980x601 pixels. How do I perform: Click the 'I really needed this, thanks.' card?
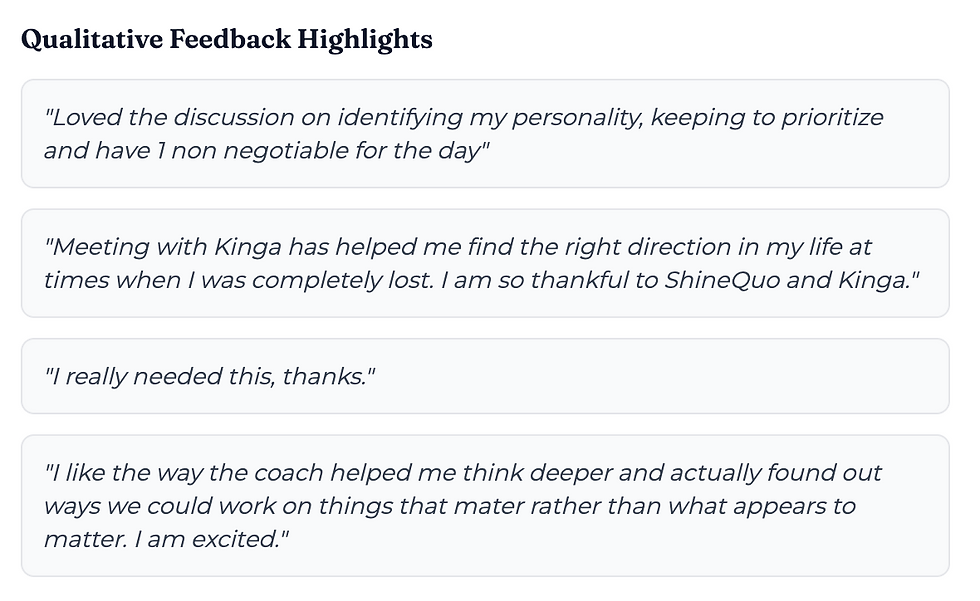tap(484, 377)
